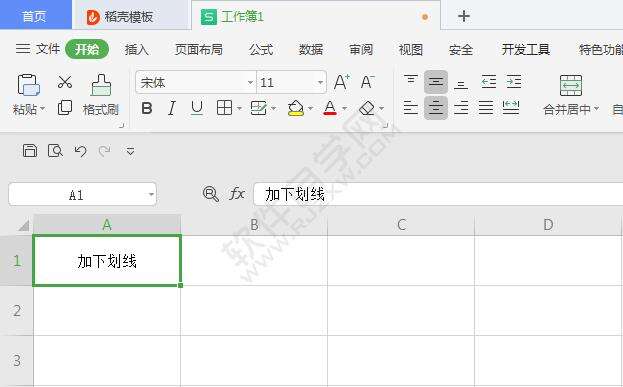Click the draw border/table style icon

point(258,108)
